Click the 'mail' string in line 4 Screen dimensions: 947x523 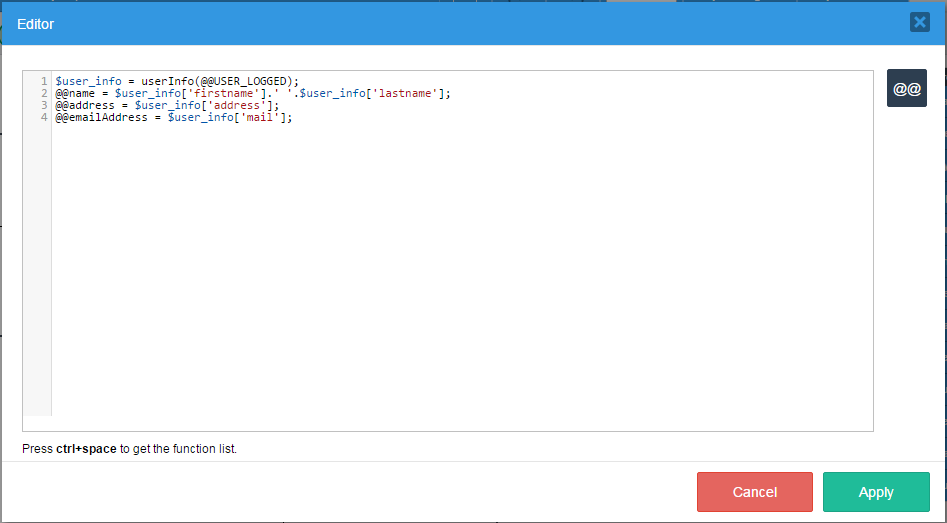coord(258,117)
